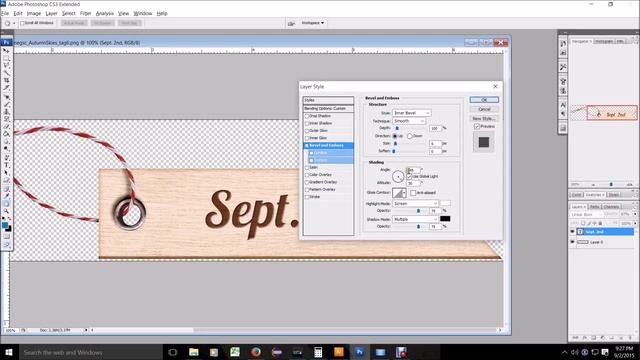Switch to the Histogram tab
Screen dimensions: 640x360
pyautogui.click(x=604, y=41)
